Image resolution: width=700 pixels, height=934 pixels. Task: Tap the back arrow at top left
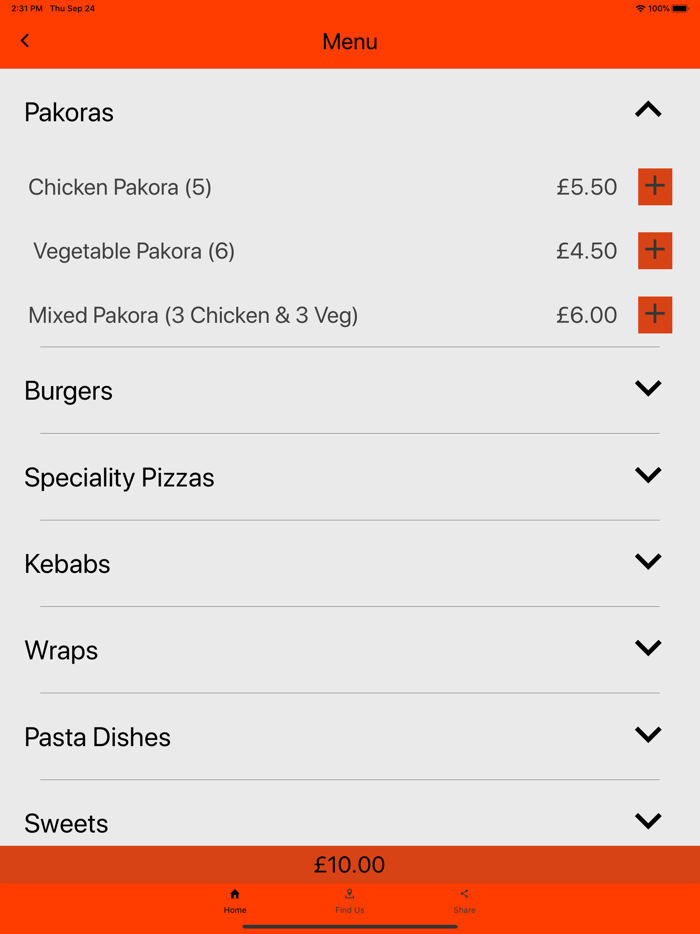tap(24, 41)
